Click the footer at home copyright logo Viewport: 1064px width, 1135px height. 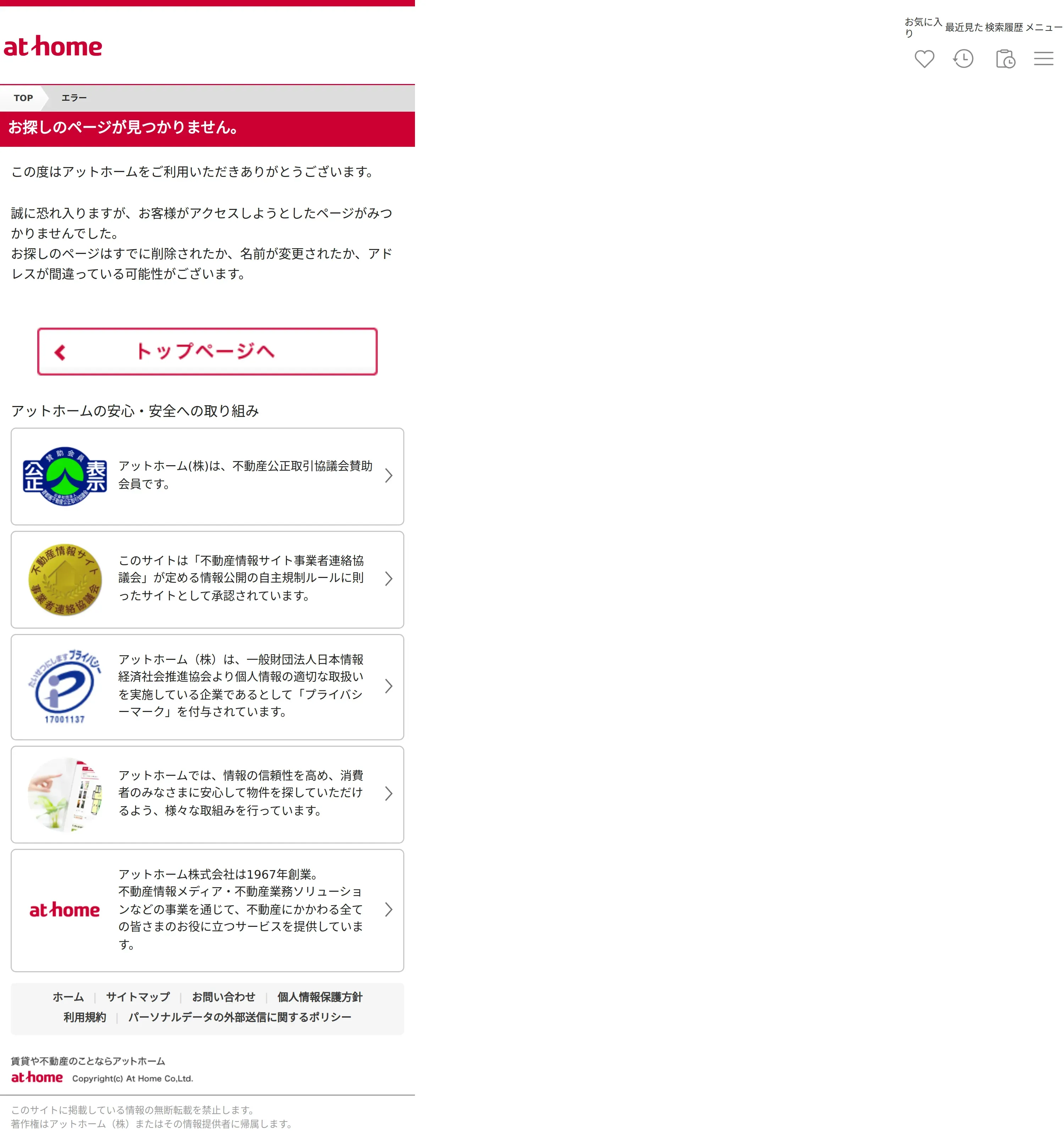pyautogui.click(x=37, y=1077)
